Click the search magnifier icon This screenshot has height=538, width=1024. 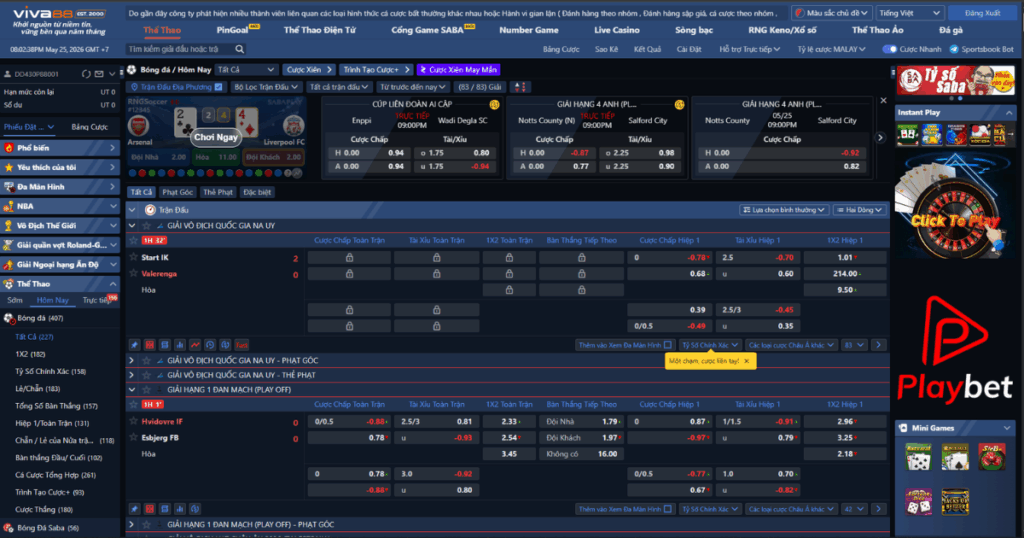click(240, 49)
